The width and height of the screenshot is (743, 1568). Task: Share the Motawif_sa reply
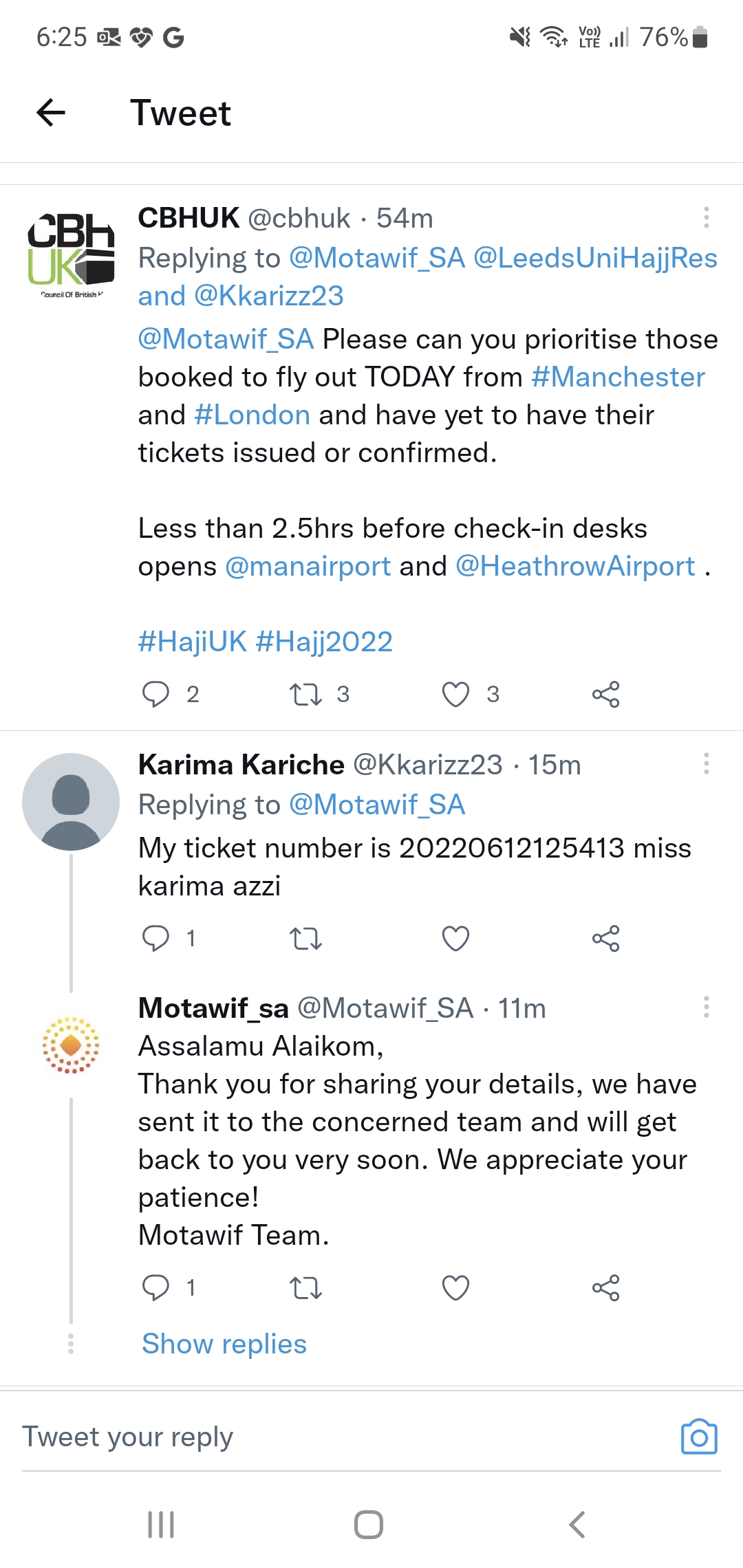[x=605, y=1287]
